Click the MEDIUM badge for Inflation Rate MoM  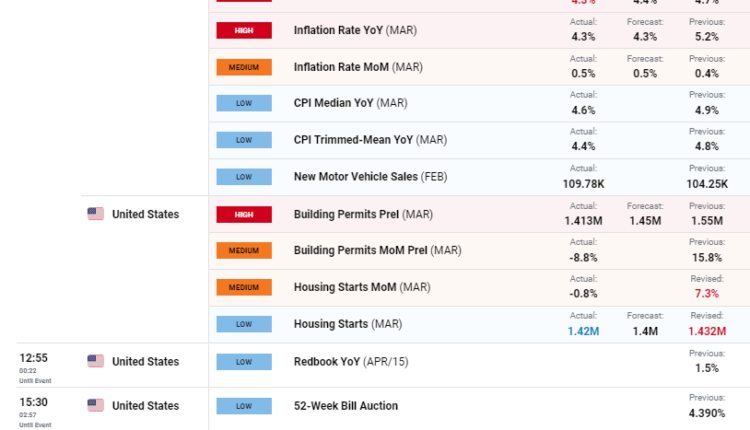point(244,67)
